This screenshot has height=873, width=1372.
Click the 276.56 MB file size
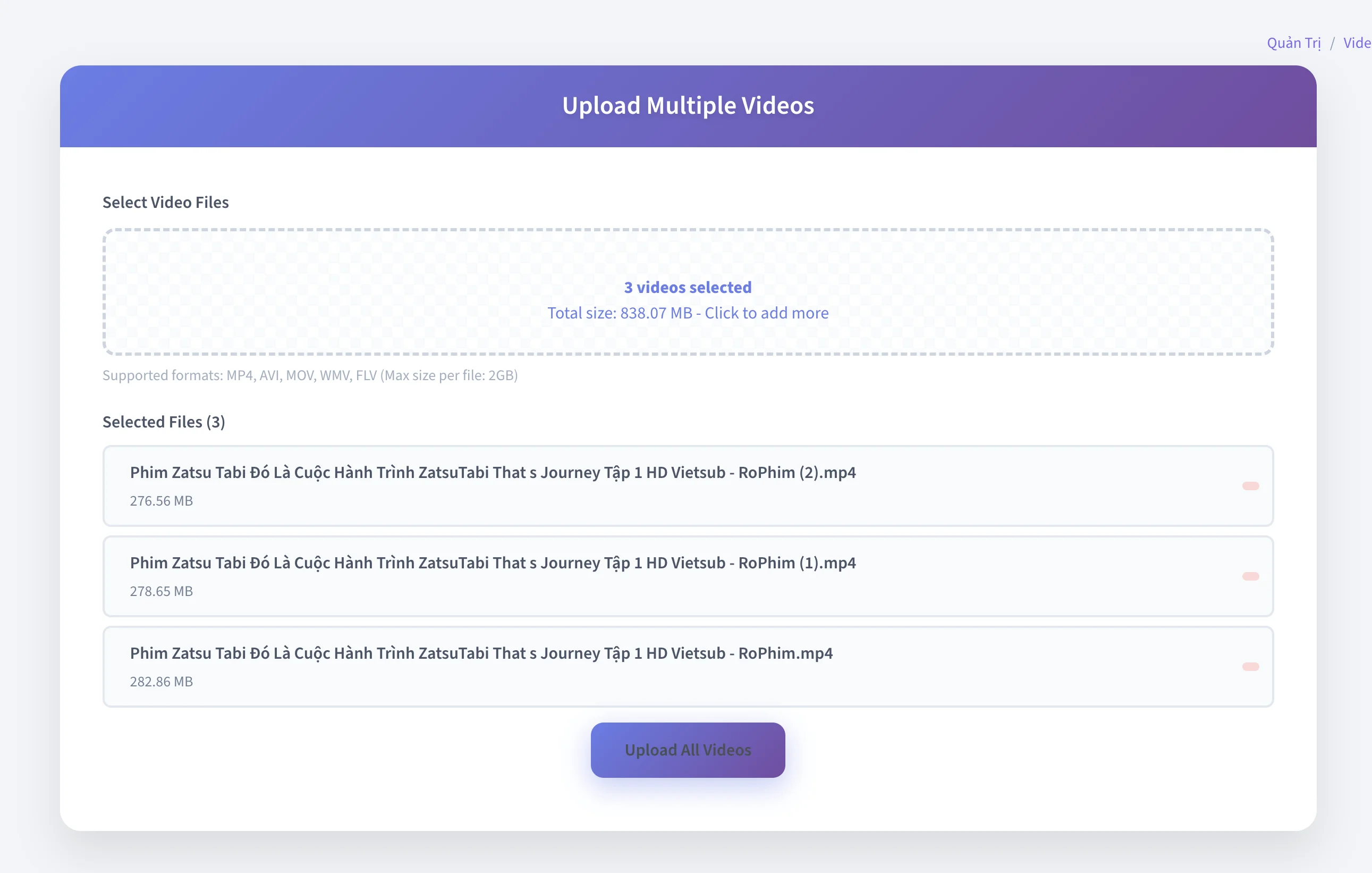tap(161, 501)
